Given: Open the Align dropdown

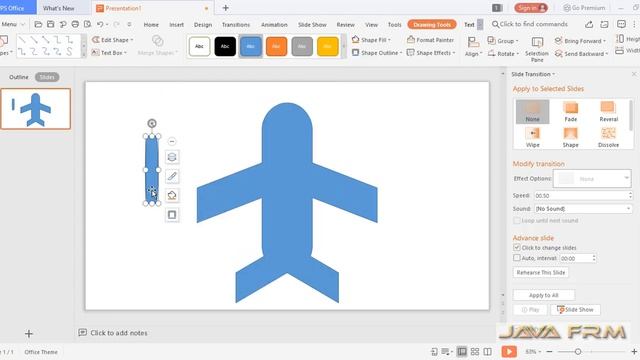Looking at the screenshot, I should pyautogui.click(x=473, y=47).
